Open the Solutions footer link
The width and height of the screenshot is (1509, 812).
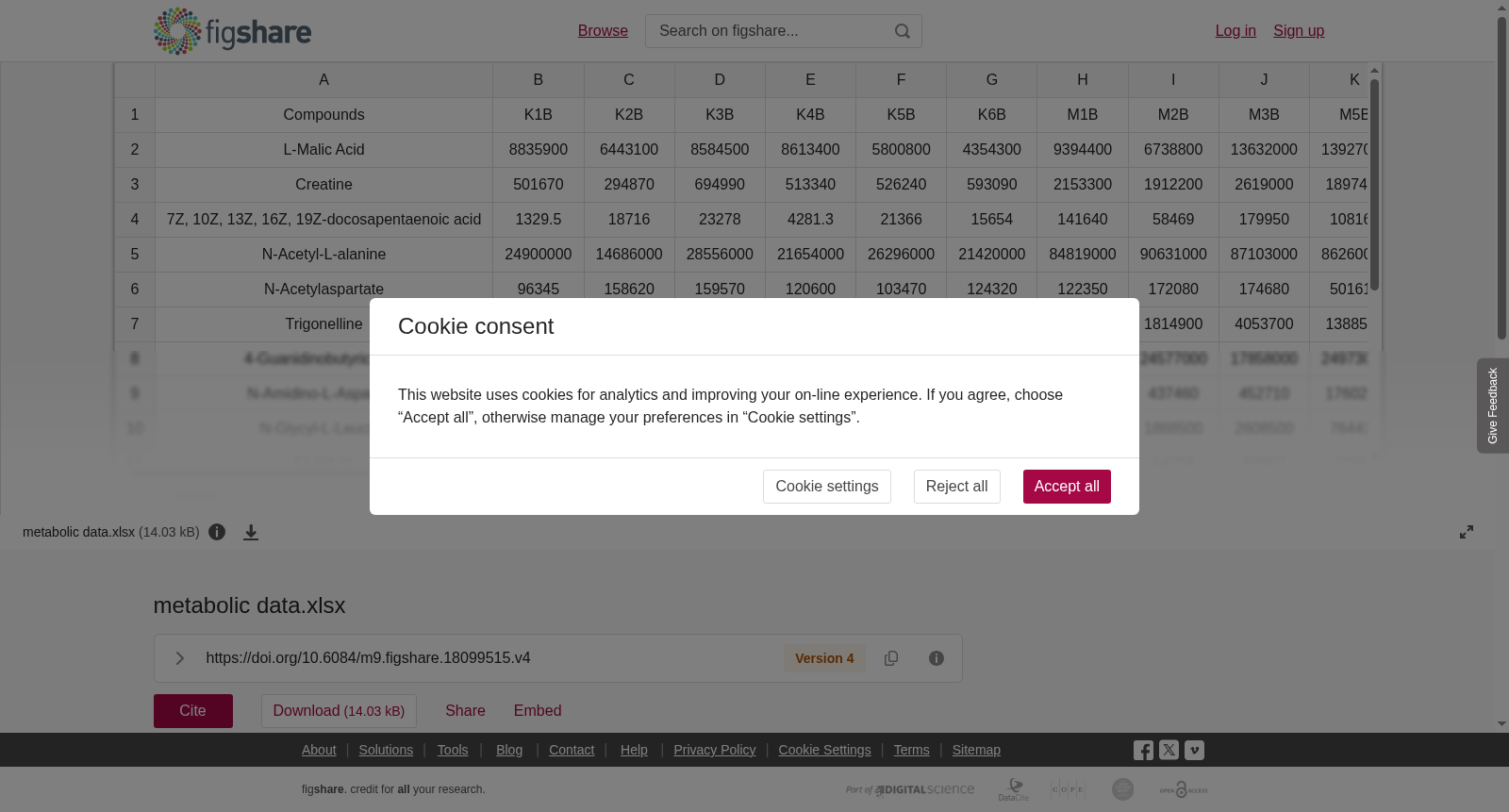click(386, 750)
